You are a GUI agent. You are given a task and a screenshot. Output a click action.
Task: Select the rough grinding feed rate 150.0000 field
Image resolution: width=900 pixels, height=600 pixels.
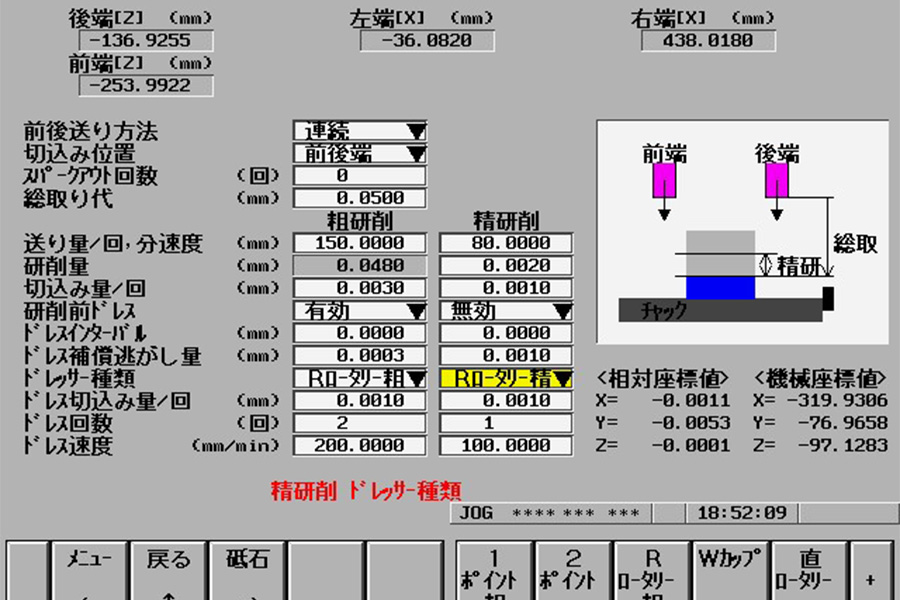(x=358, y=242)
